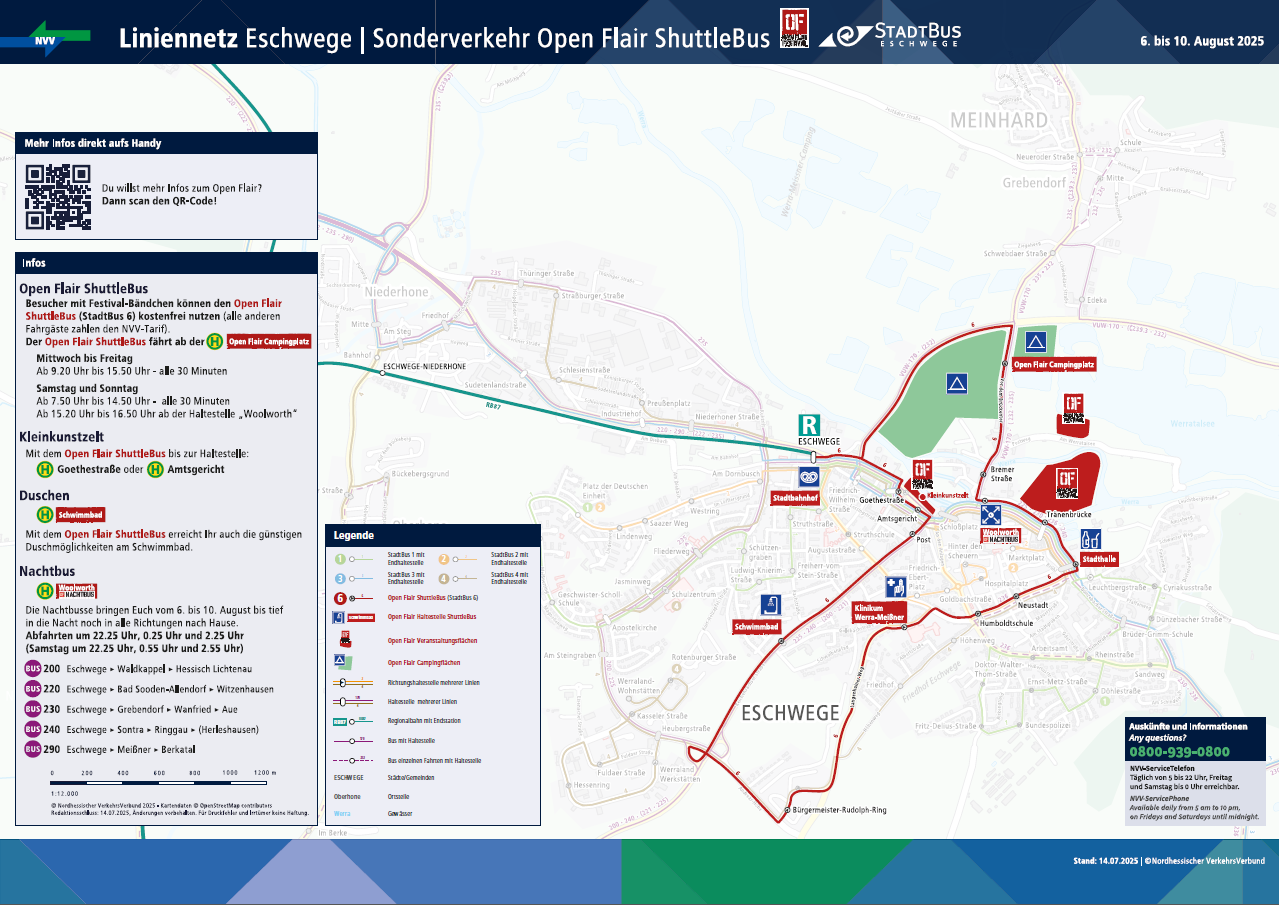Screen dimensions: 1279x905
Task: Click the H icon before the Campingplatz badge in Infos
Action: (214, 342)
